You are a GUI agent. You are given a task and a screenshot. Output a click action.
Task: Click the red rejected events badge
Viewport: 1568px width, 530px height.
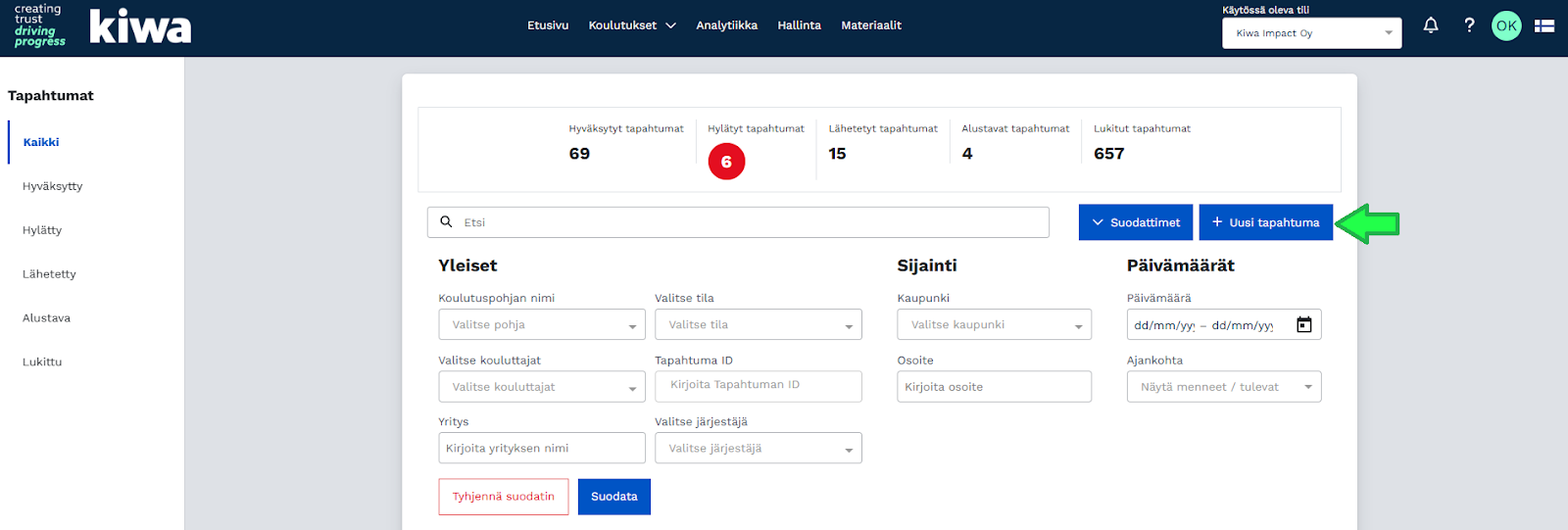tap(726, 162)
